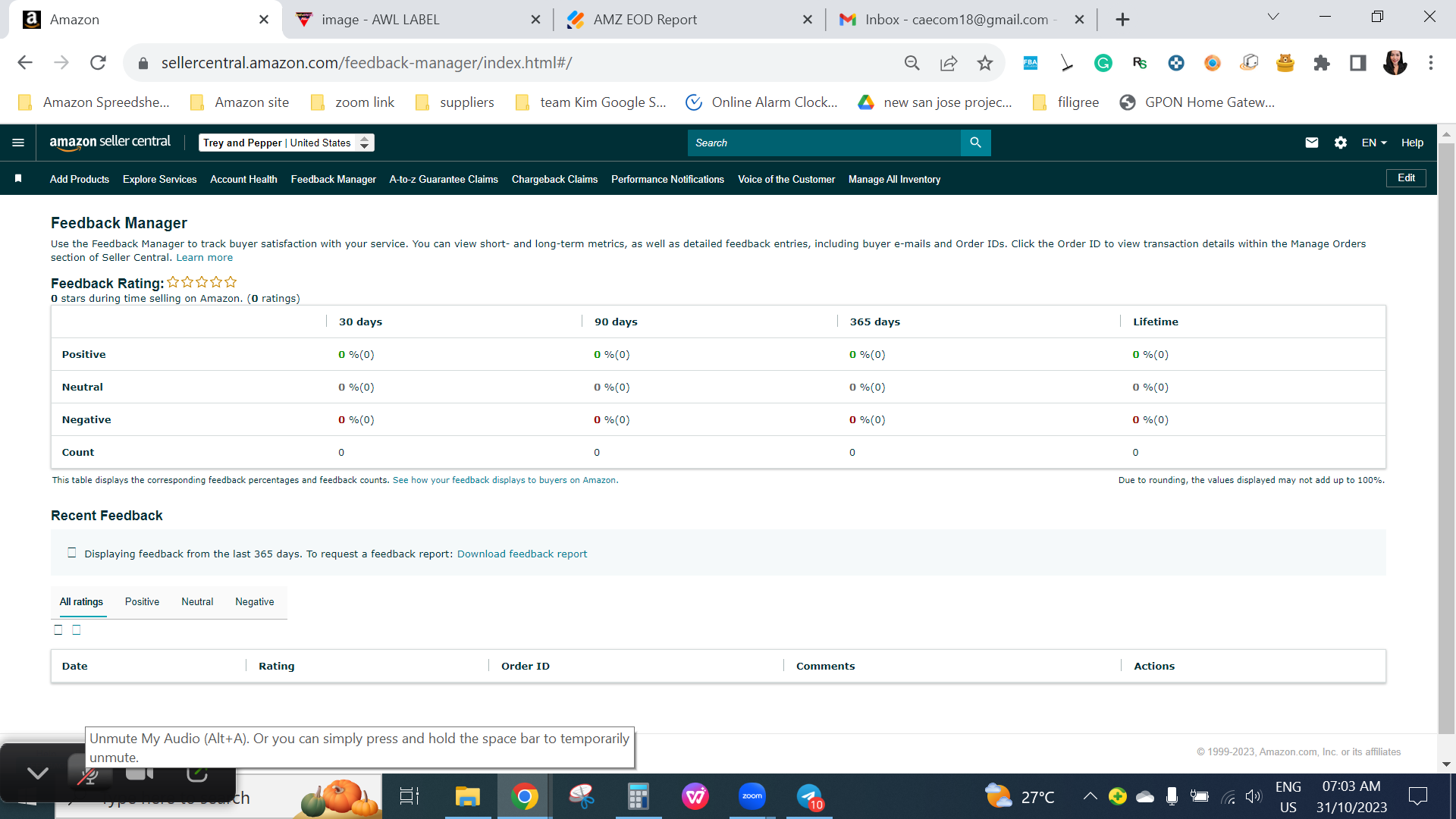The height and width of the screenshot is (819, 1456).
Task: Click the Seller Central search field
Action: tap(824, 143)
